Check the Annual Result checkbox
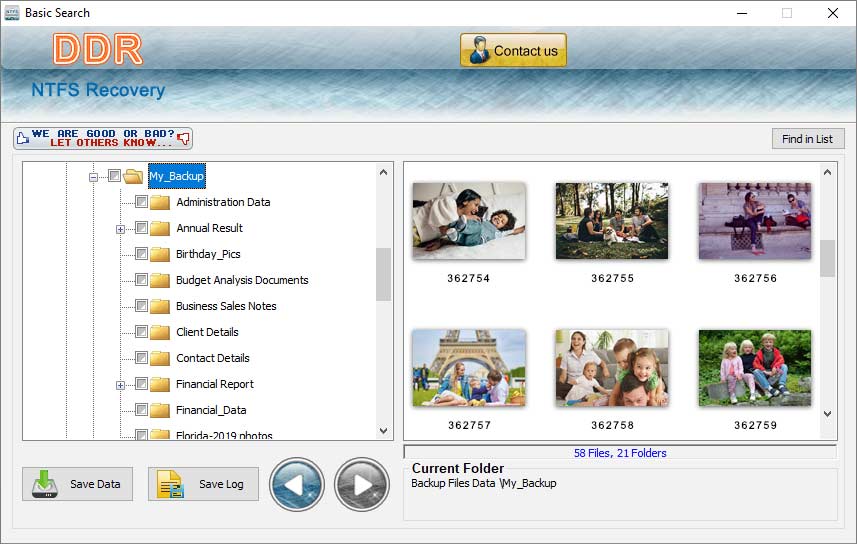 coord(141,227)
